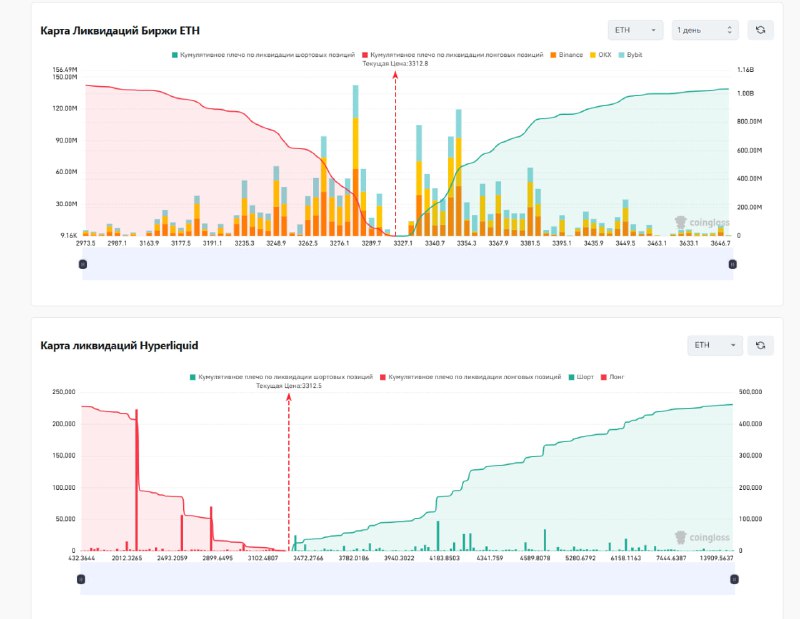Click the 'Карта Ликвидаций Биржи ETH' heading
Image resolution: width=800 pixels, height=619 pixels.
pos(120,30)
